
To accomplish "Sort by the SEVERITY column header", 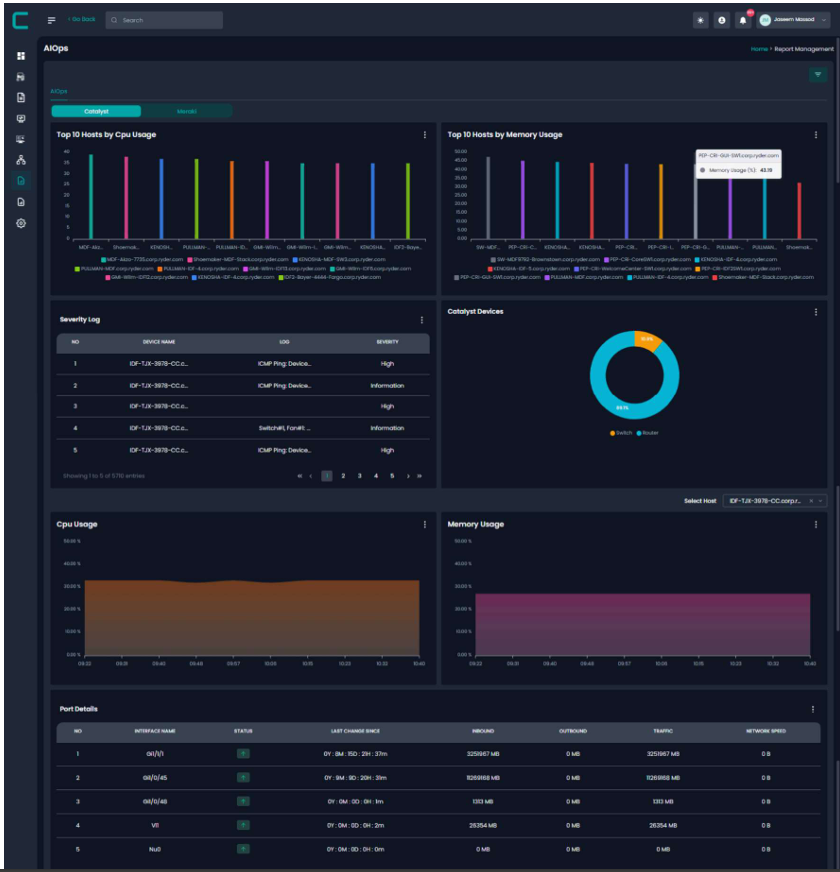I will point(387,342).
